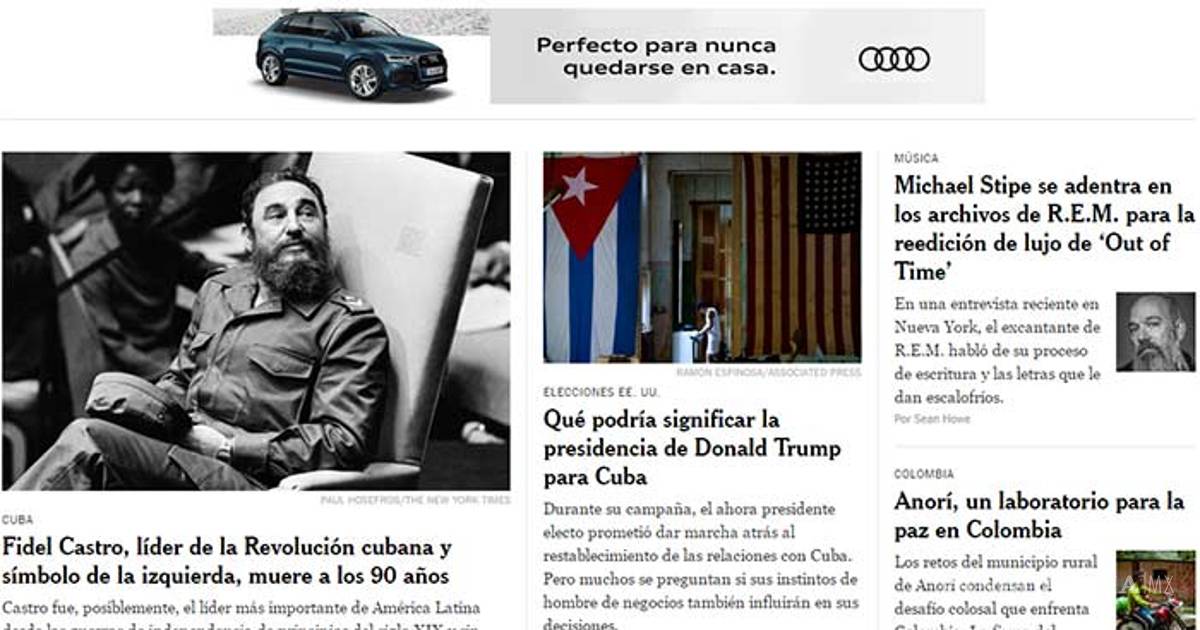Open 'Qué podría significar la presidencia de Donald Trump' headline
The width and height of the screenshot is (1200, 630).
pos(692,447)
